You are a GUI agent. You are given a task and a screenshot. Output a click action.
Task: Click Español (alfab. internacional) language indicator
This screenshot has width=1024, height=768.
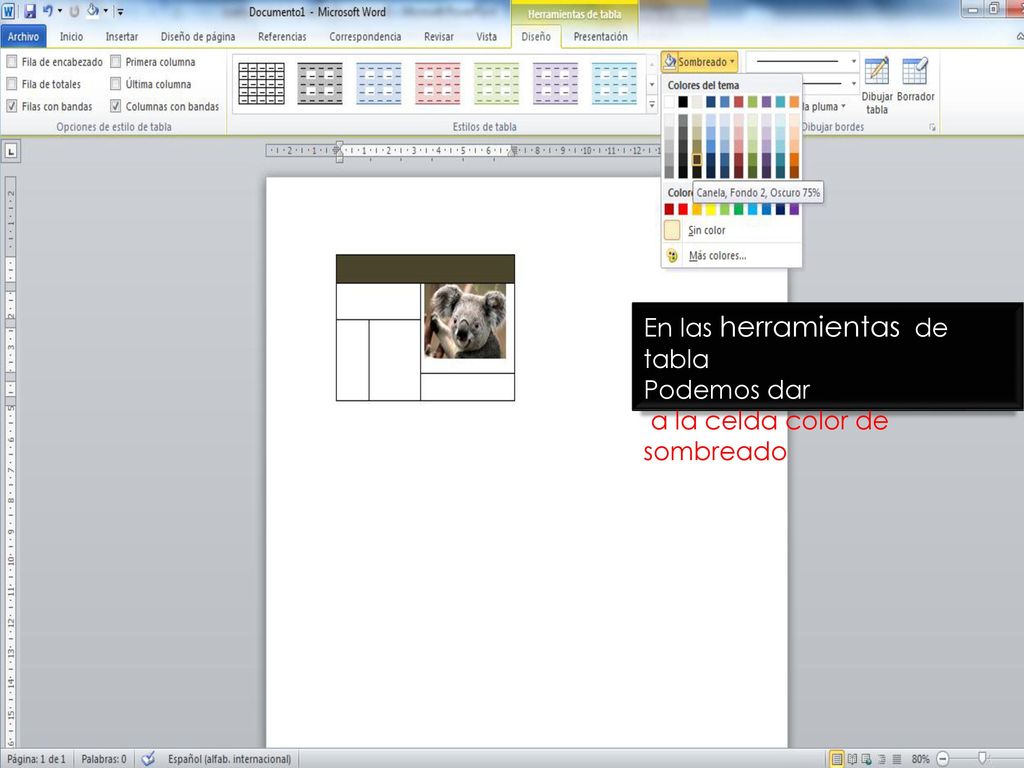point(229,759)
